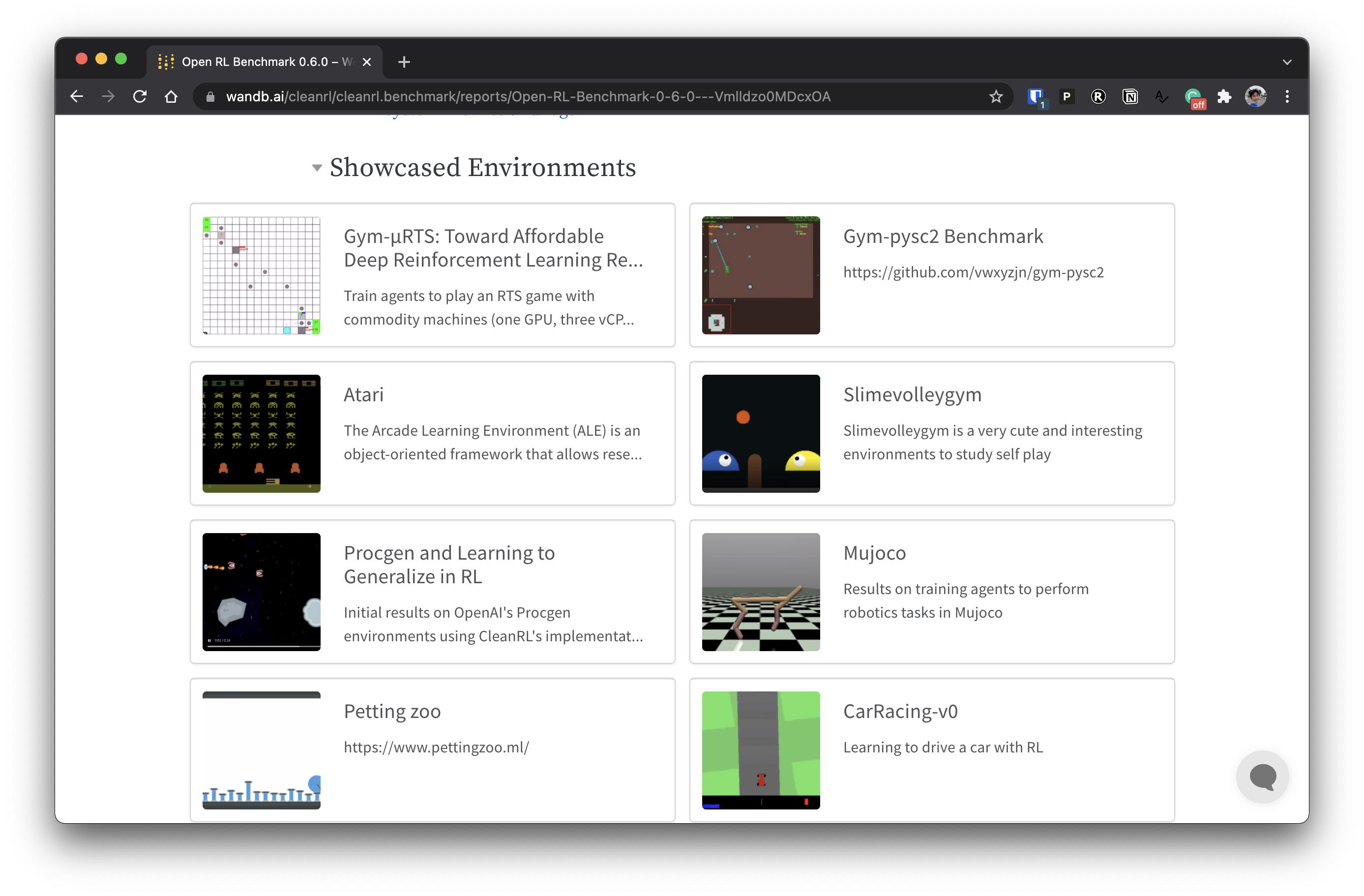The image size is (1364, 896).
Task: Click the browser back arrow
Action: pyautogui.click(x=77, y=96)
